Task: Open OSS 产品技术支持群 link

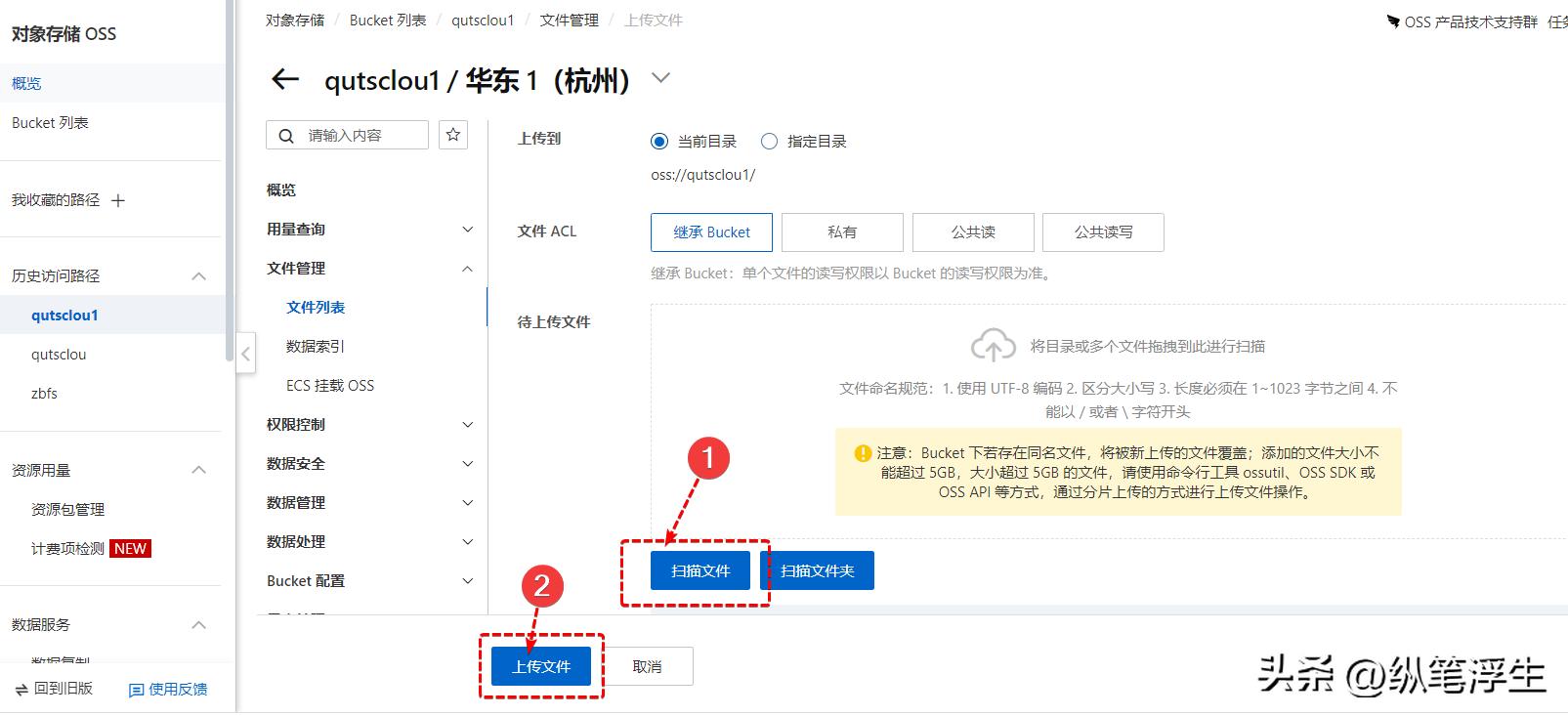Action: click(1471, 21)
